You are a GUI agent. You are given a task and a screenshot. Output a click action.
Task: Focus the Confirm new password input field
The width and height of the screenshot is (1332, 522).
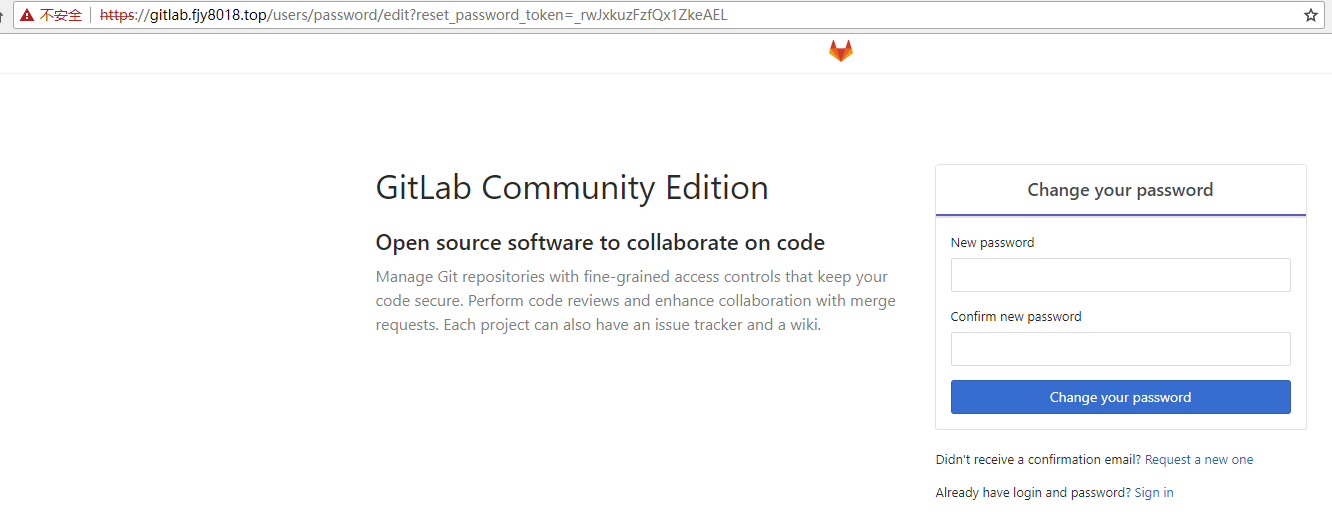click(x=1120, y=349)
